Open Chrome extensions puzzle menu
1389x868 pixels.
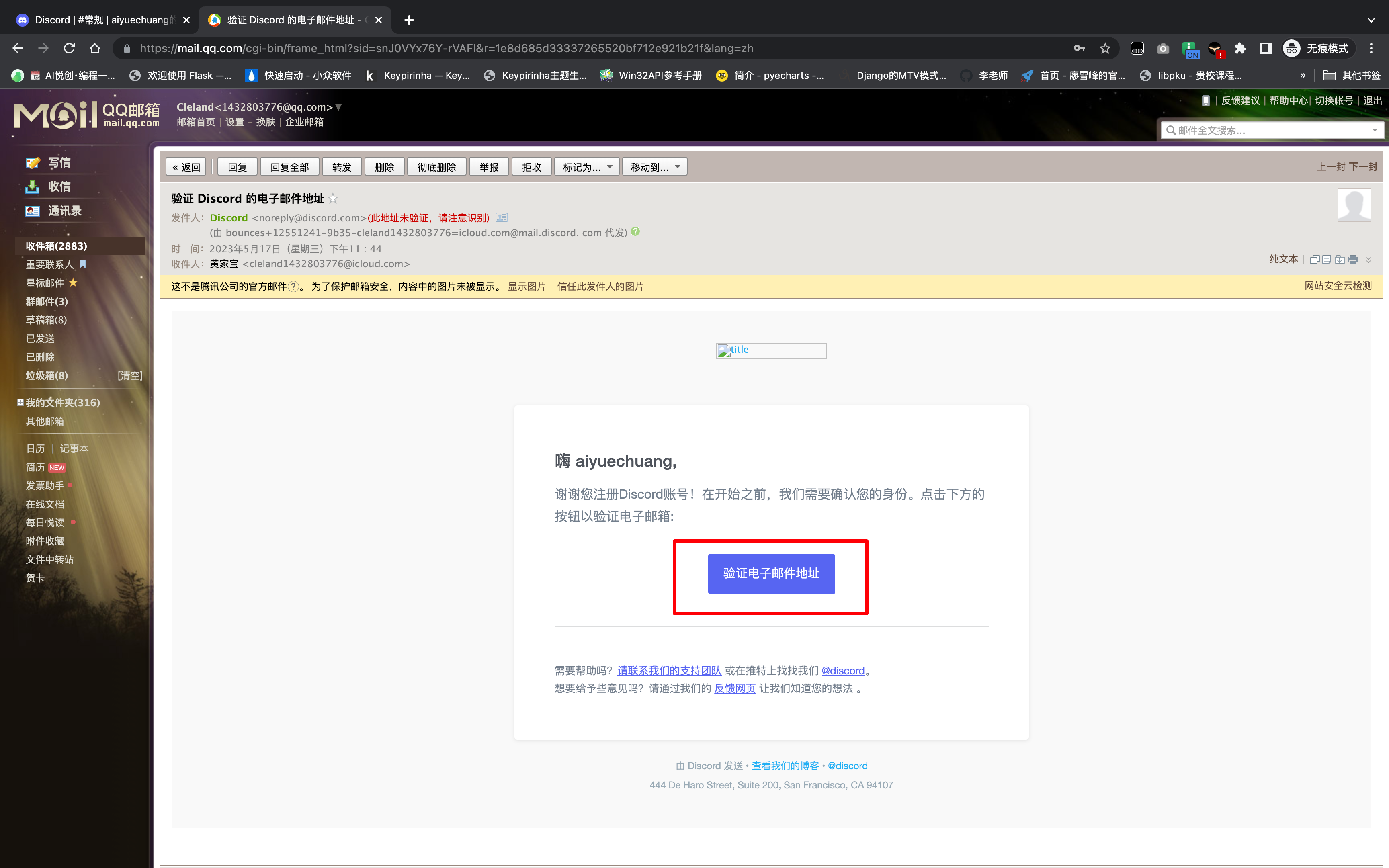click(x=1240, y=48)
